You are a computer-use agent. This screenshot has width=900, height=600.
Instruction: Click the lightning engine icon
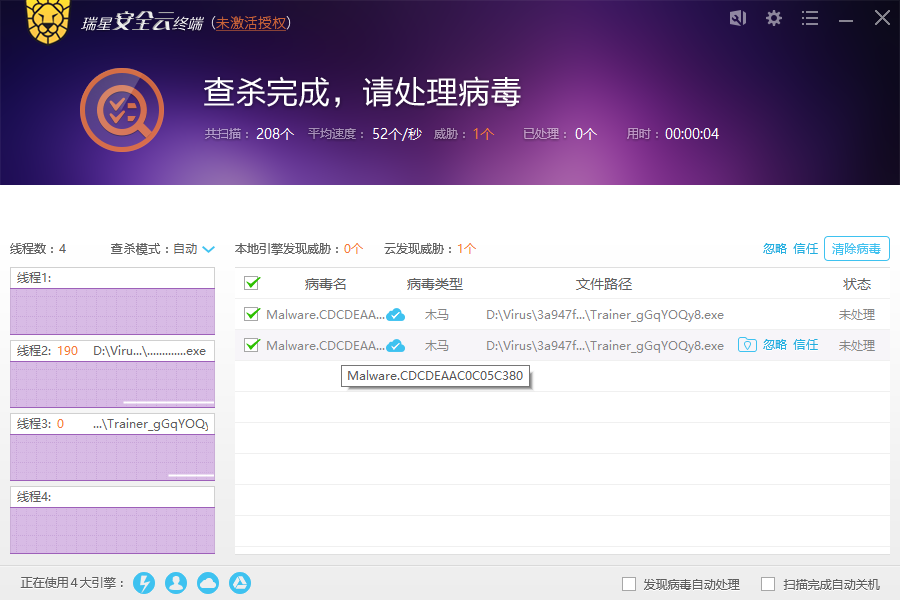144,583
